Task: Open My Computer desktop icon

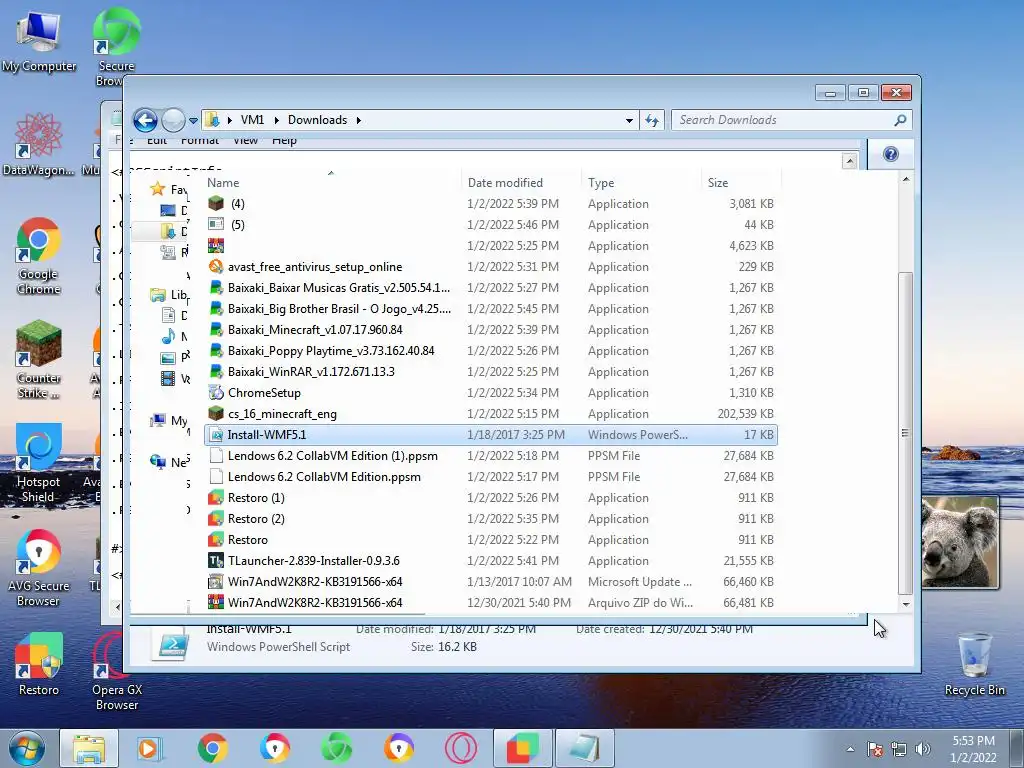Action: click(39, 41)
